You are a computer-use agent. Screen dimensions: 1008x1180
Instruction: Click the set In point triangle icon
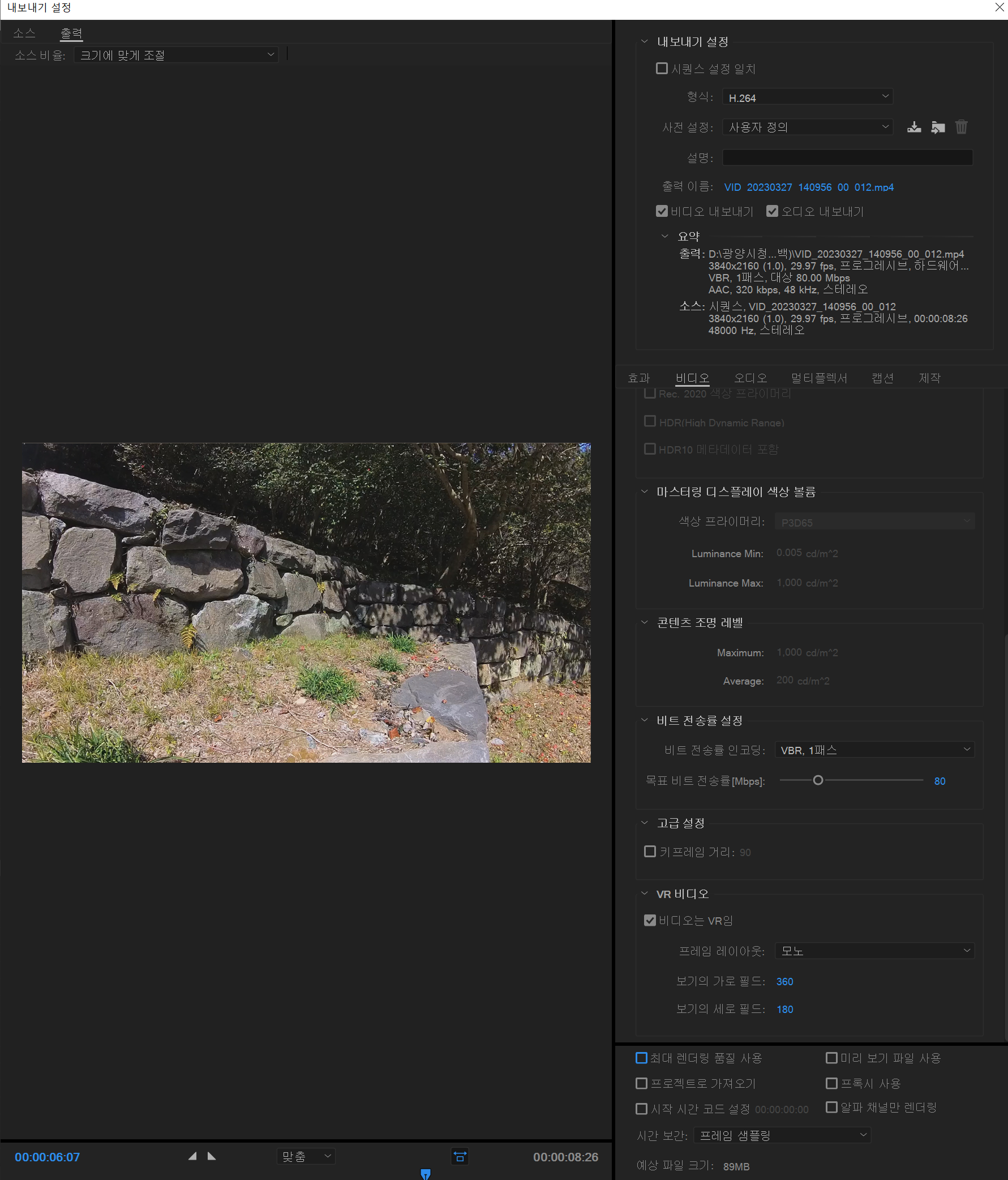194,1156
